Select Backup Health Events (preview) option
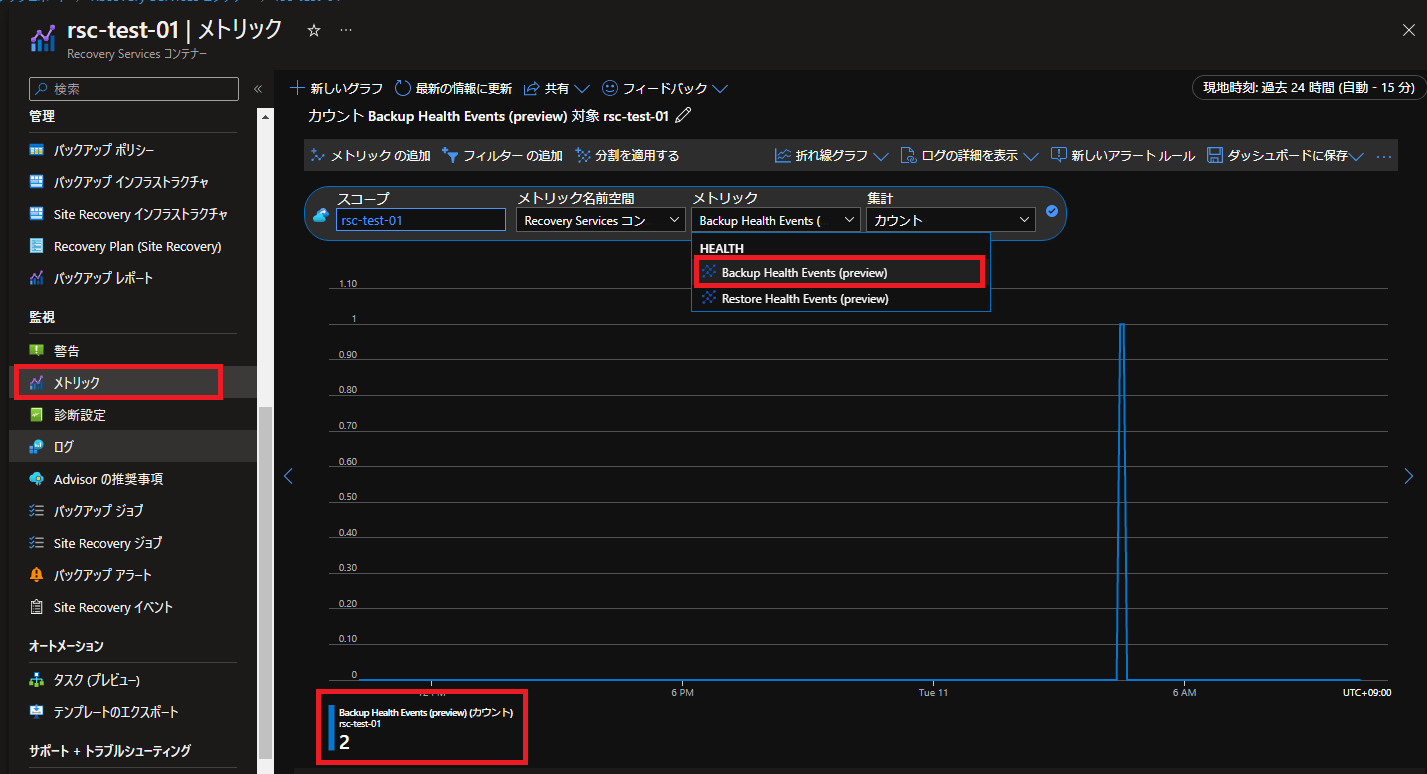 (x=840, y=272)
